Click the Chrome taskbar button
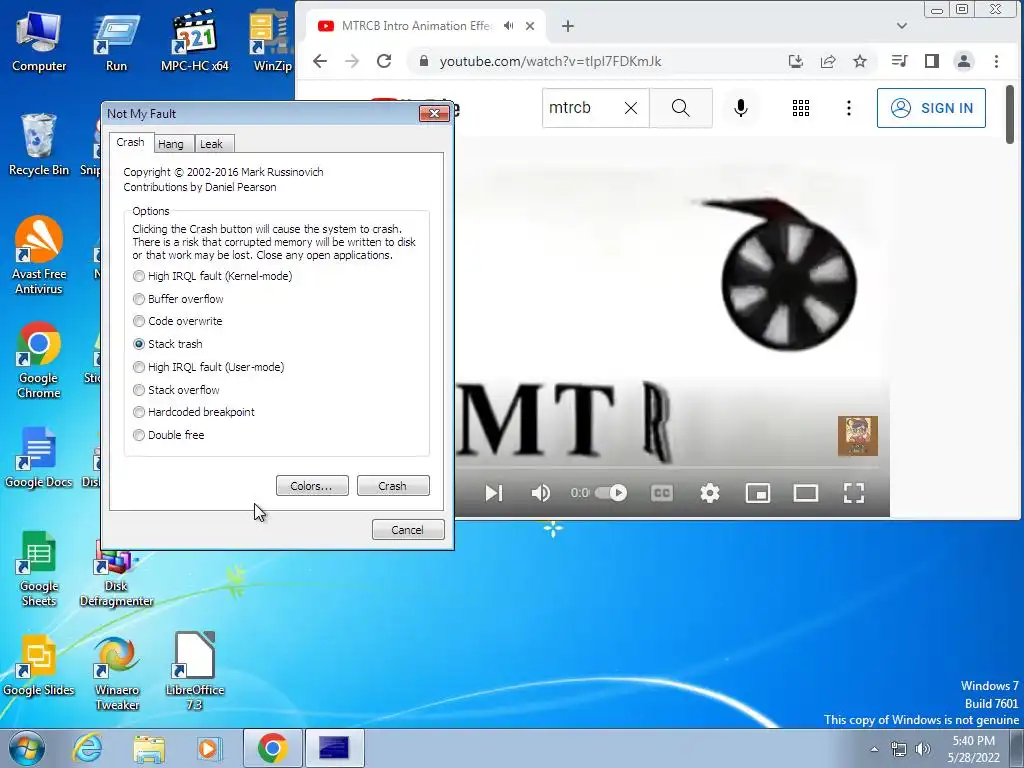 click(x=272, y=748)
